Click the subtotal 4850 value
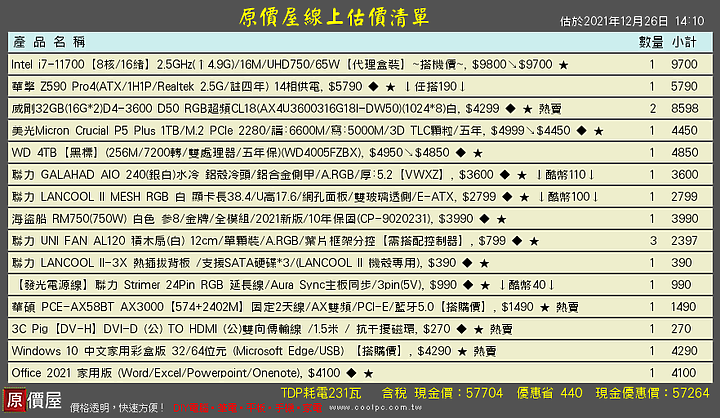This screenshot has height=418, width=720. coord(684,153)
